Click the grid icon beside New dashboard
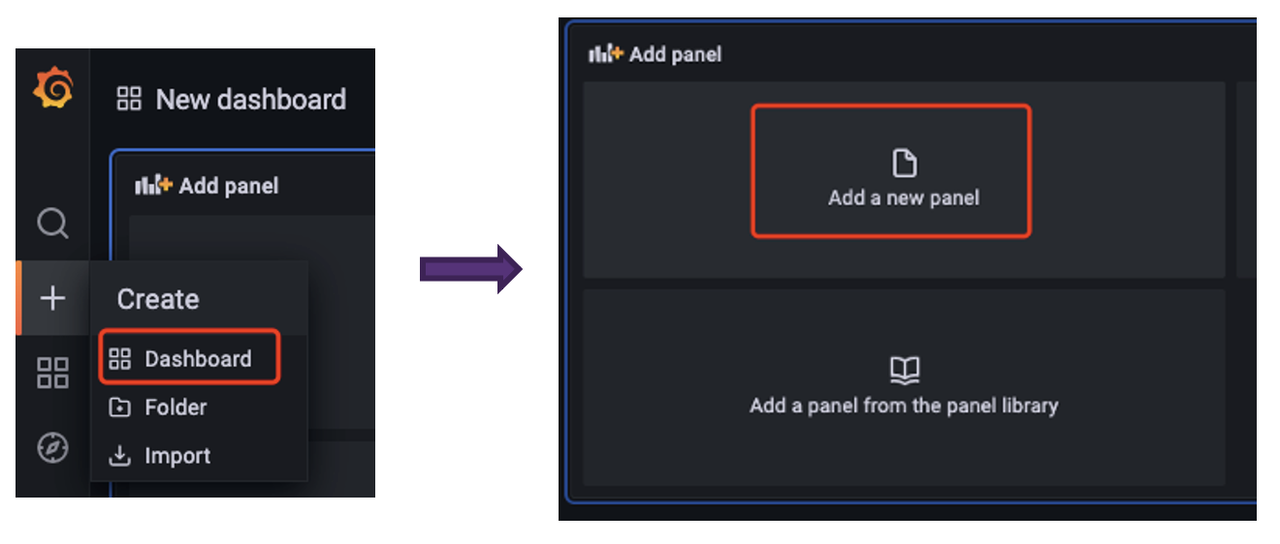Image resolution: width=1280 pixels, height=544 pixels. pos(129,99)
